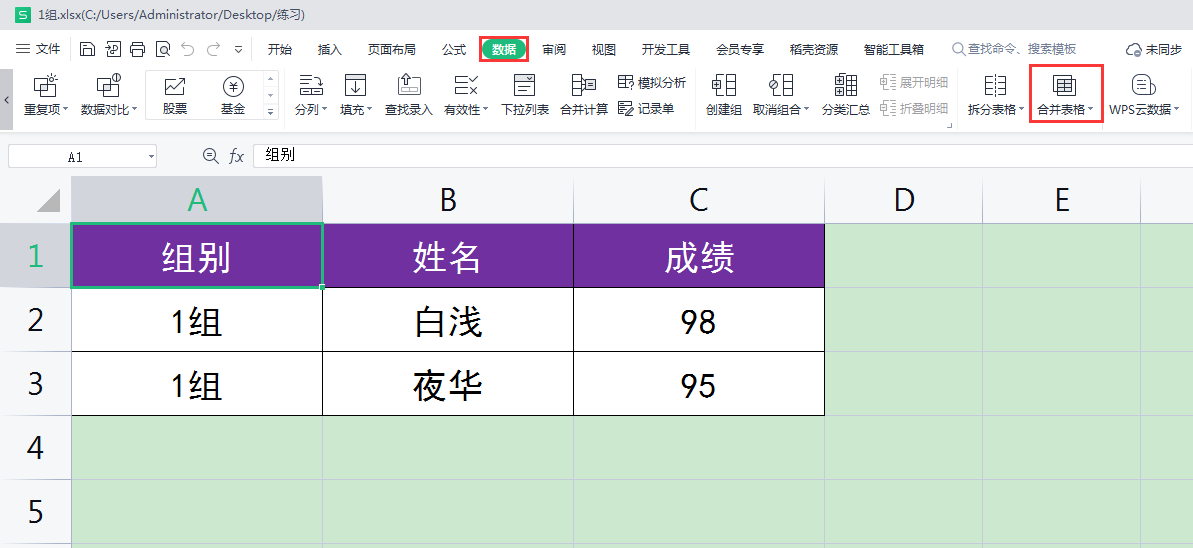Select the 基金 (Funds) data type

click(x=233, y=96)
